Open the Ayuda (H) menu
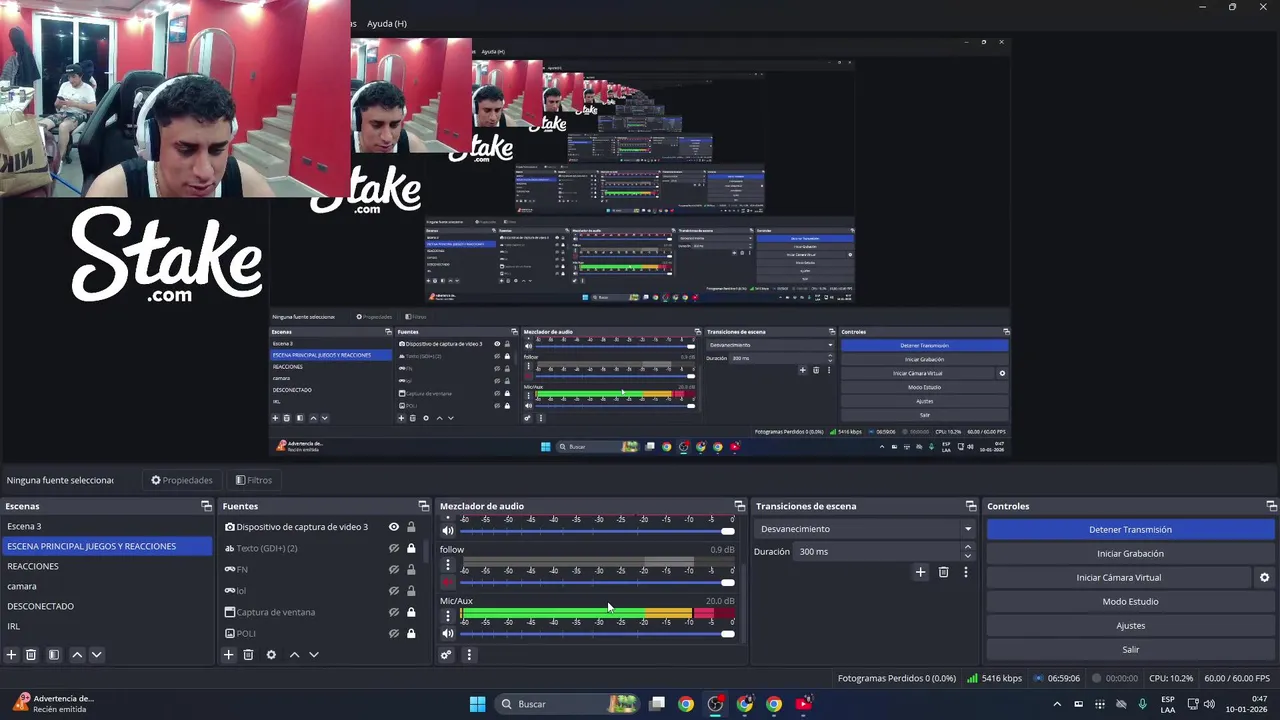The height and width of the screenshot is (720, 1280). 386,23
